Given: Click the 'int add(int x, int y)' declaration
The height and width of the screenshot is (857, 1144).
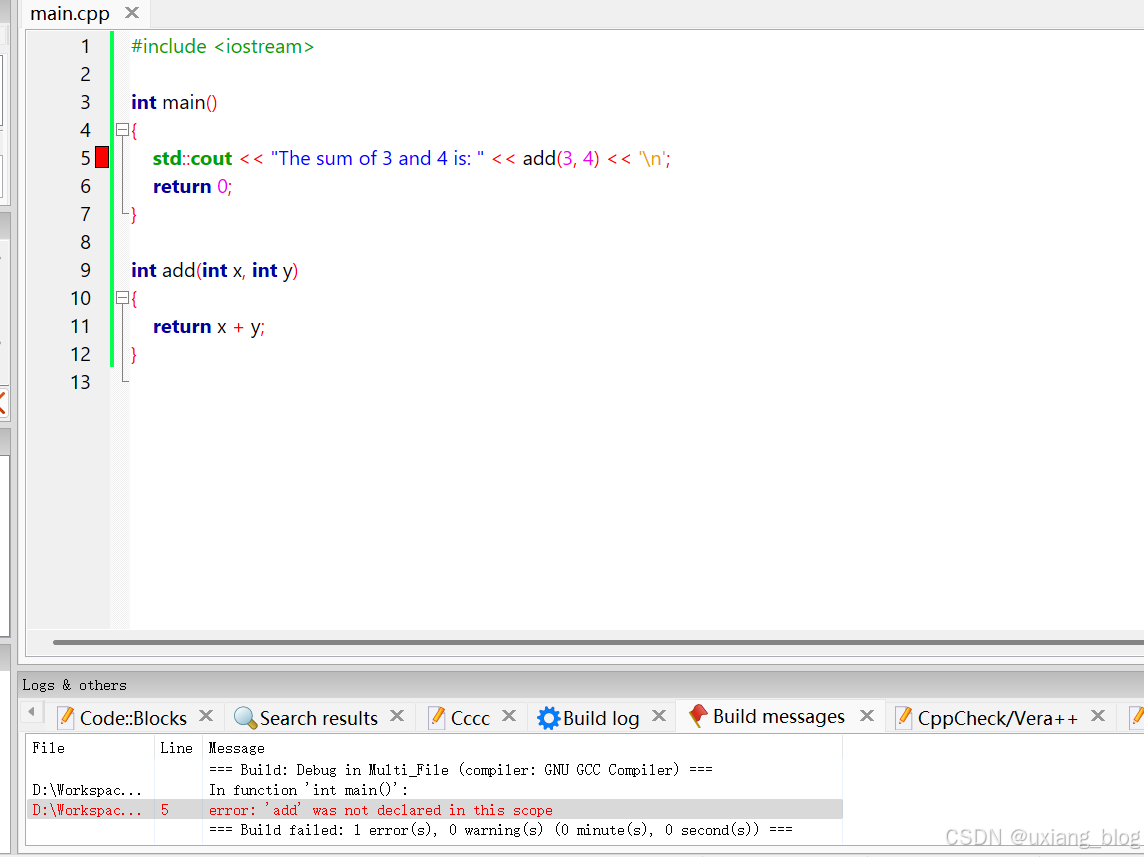Looking at the screenshot, I should 214,270.
